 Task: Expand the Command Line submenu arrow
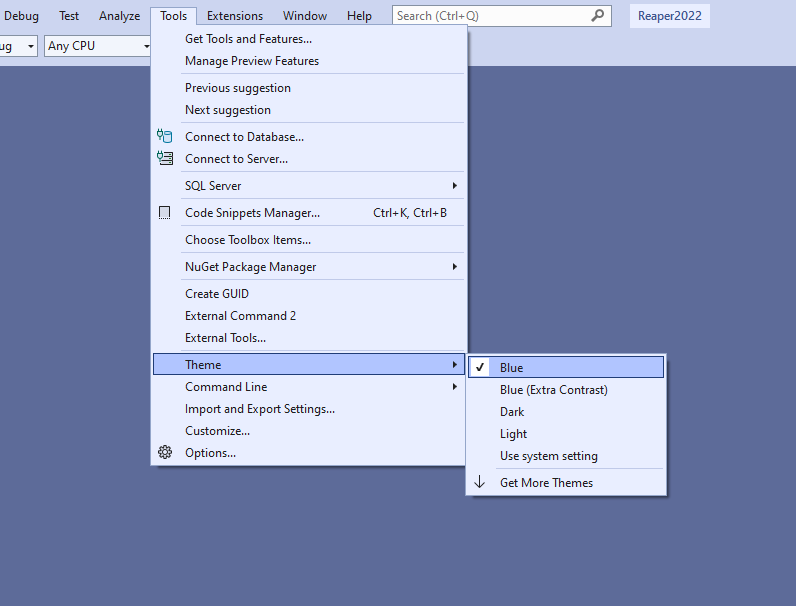pyautogui.click(x=455, y=387)
